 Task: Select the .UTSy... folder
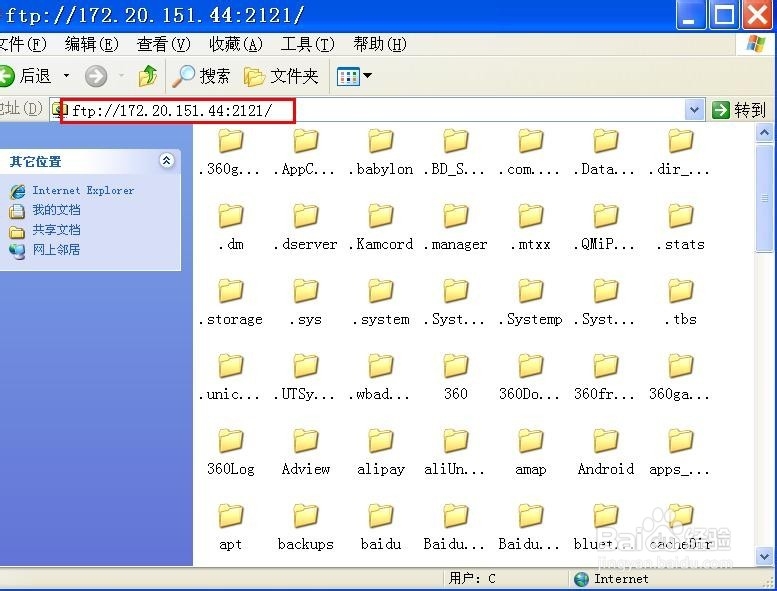(x=305, y=376)
